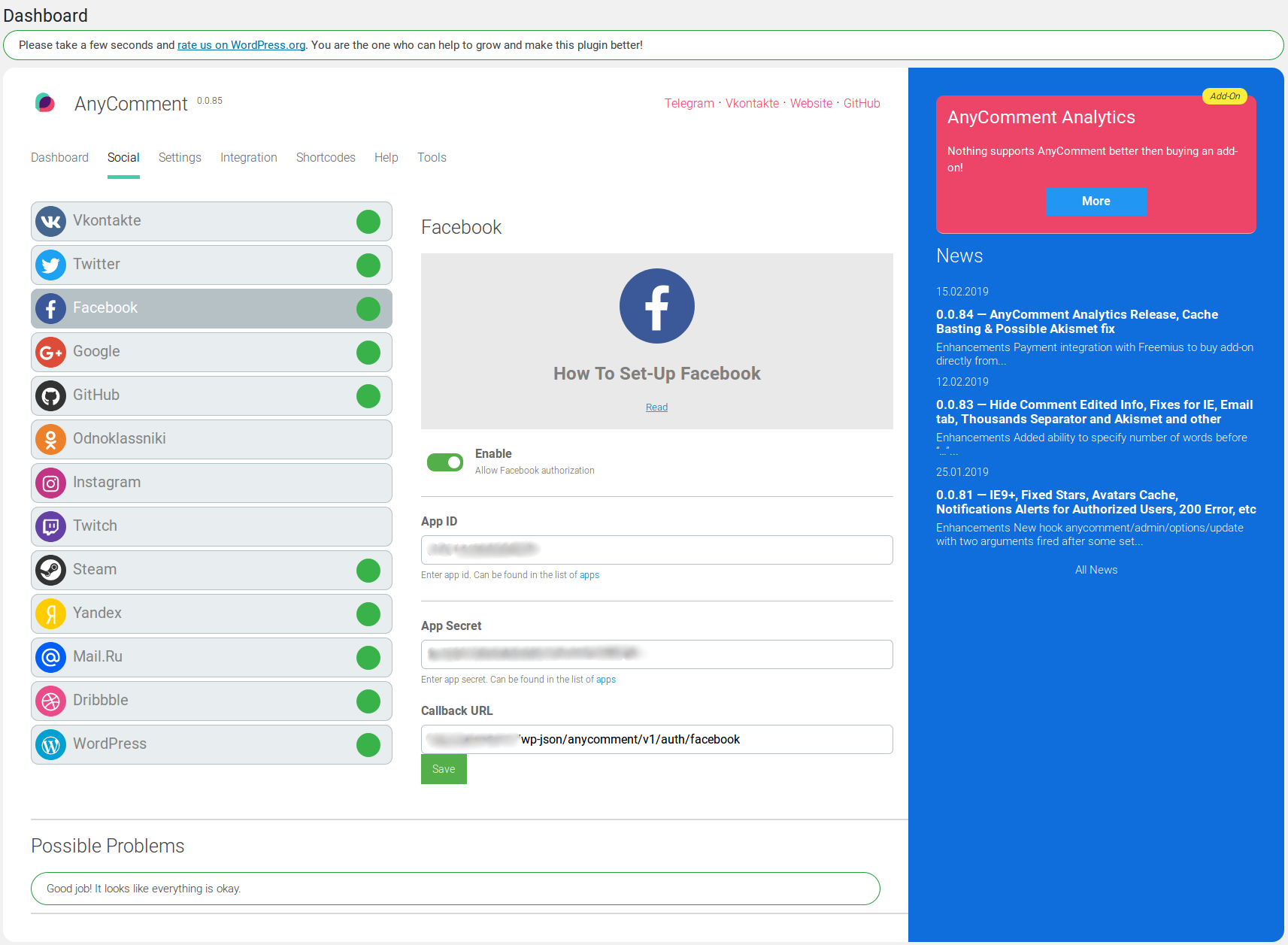Click the AnyComment logo icon
The width and height of the screenshot is (1288, 945).
click(x=45, y=103)
